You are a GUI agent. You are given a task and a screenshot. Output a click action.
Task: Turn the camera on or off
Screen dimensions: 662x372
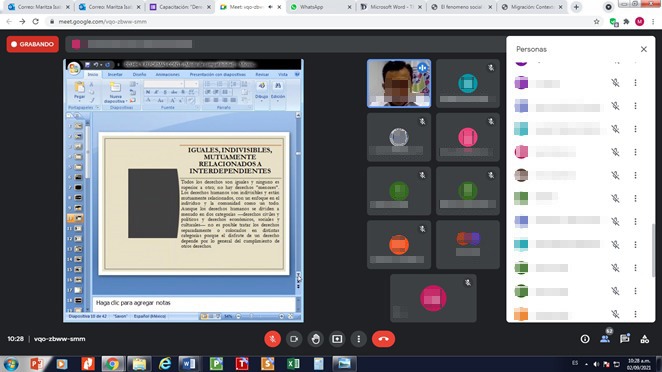pyautogui.click(x=294, y=339)
